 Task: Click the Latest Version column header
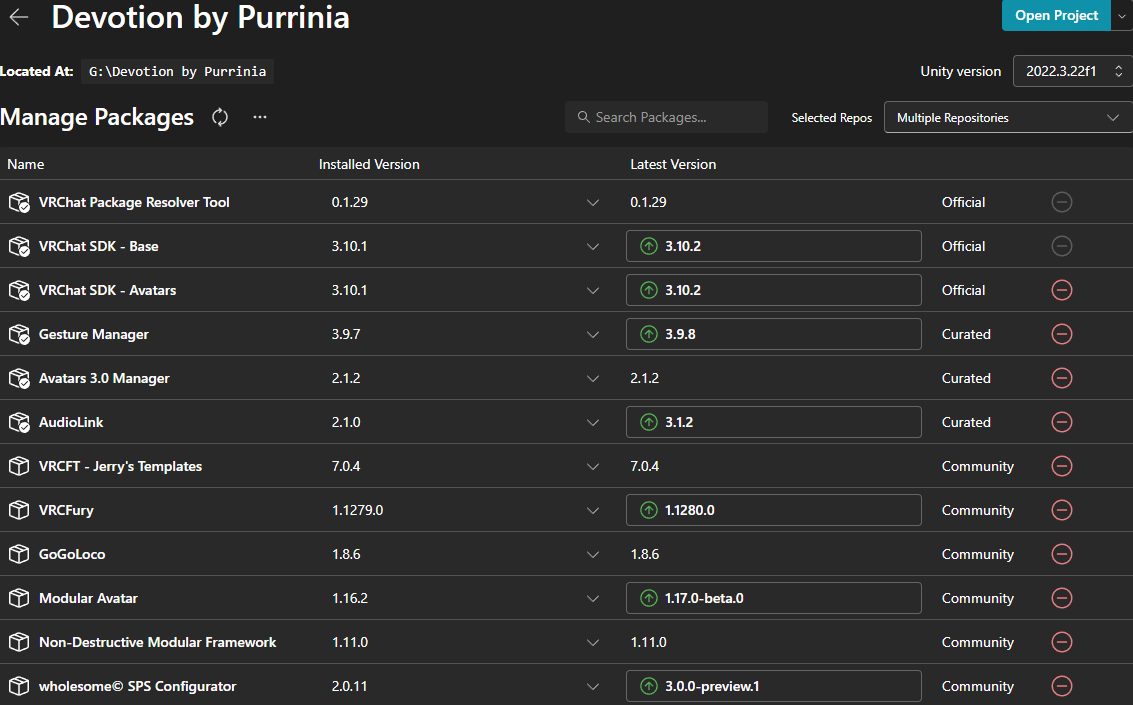[x=673, y=164]
